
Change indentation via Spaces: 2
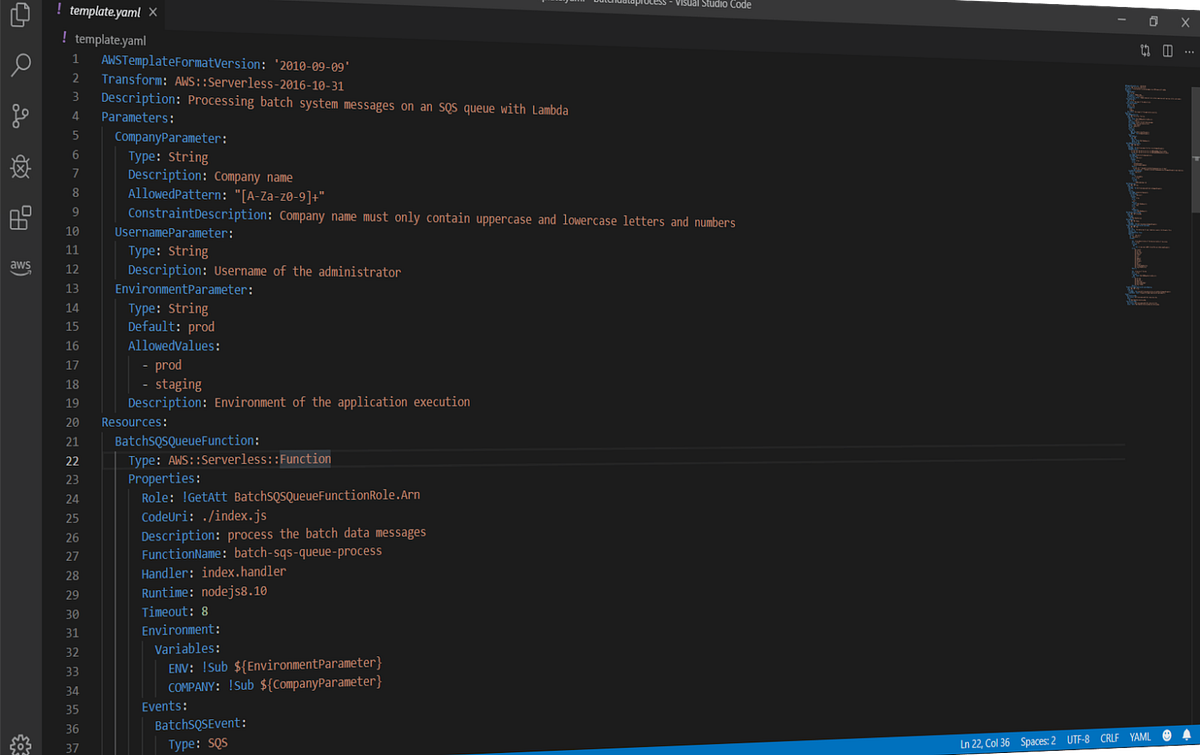pyautogui.click(x=1038, y=740)
